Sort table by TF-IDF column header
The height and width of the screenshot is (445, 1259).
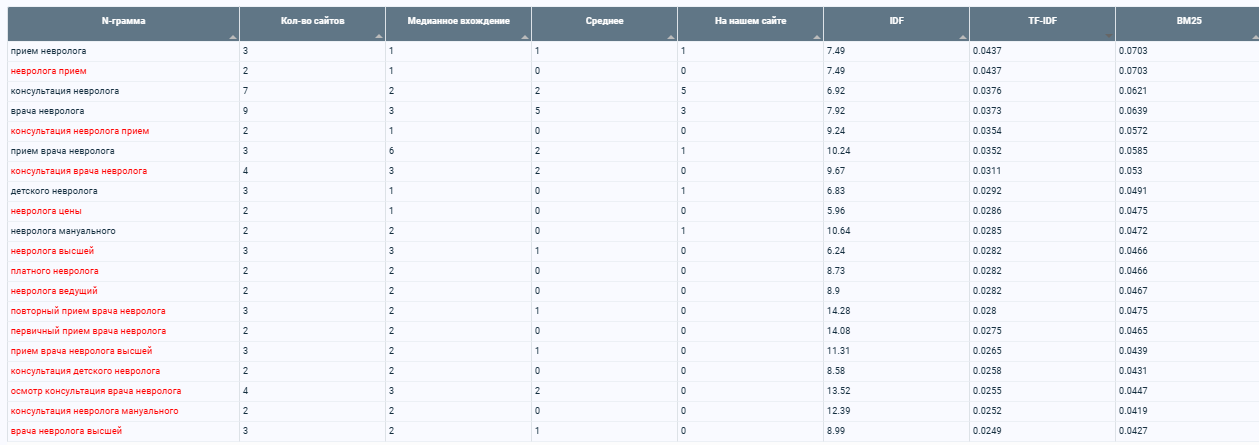(1042, 20)
